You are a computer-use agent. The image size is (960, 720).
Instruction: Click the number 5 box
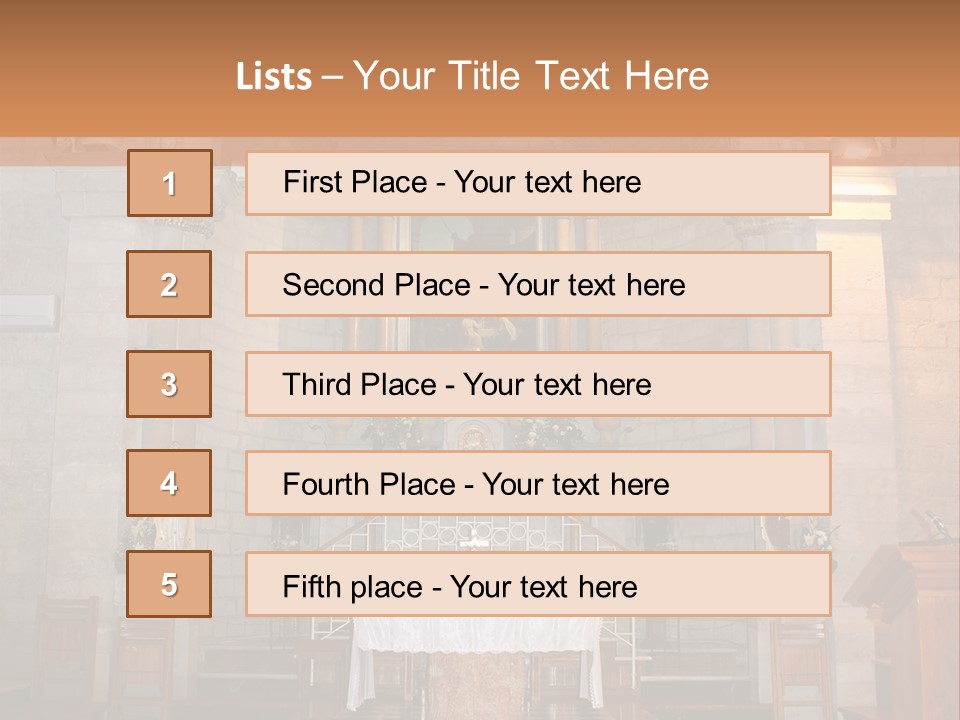click(169, 584)
